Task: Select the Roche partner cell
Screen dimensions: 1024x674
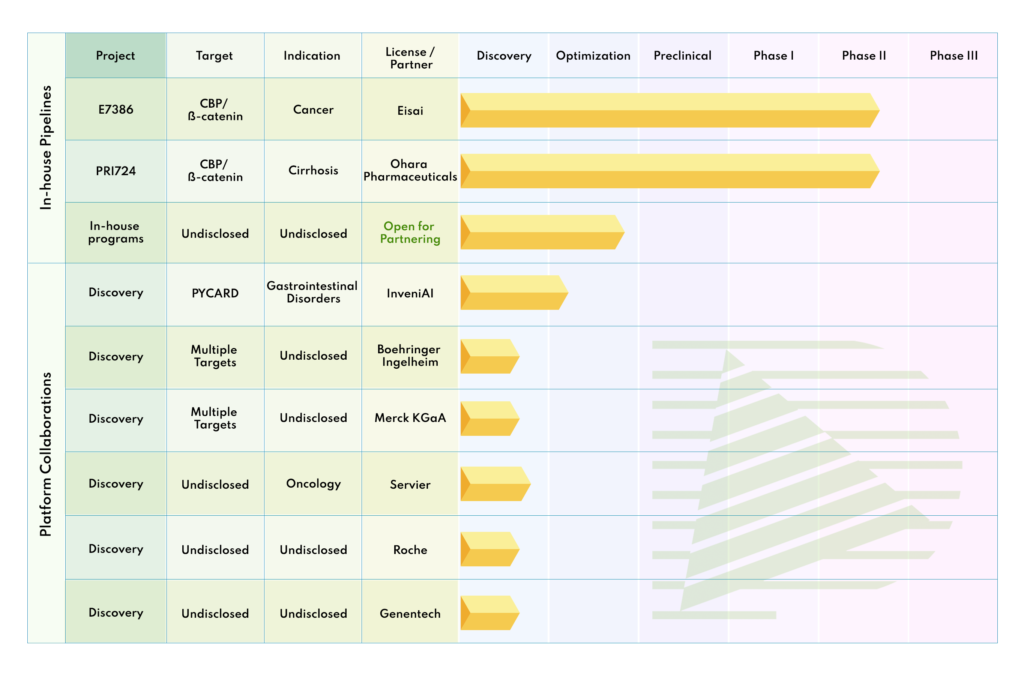Action: pyautogui.click(x=410, y=549)
